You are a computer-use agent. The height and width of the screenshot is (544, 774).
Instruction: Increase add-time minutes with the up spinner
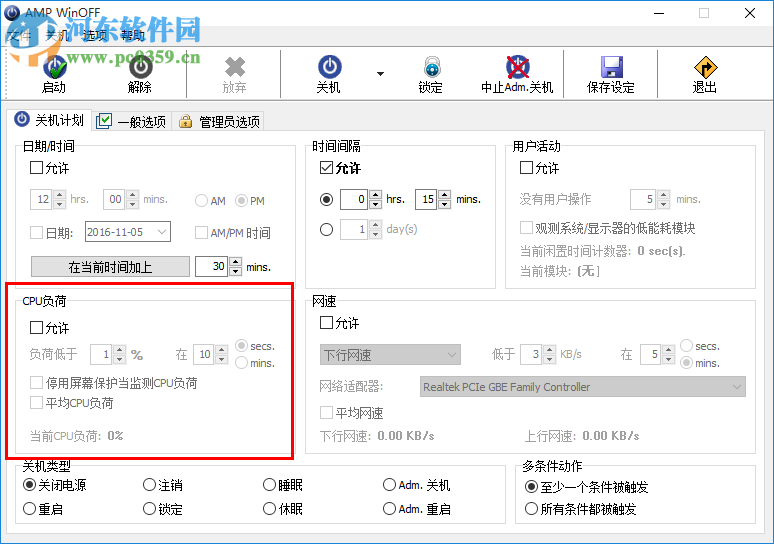[235, 262]
